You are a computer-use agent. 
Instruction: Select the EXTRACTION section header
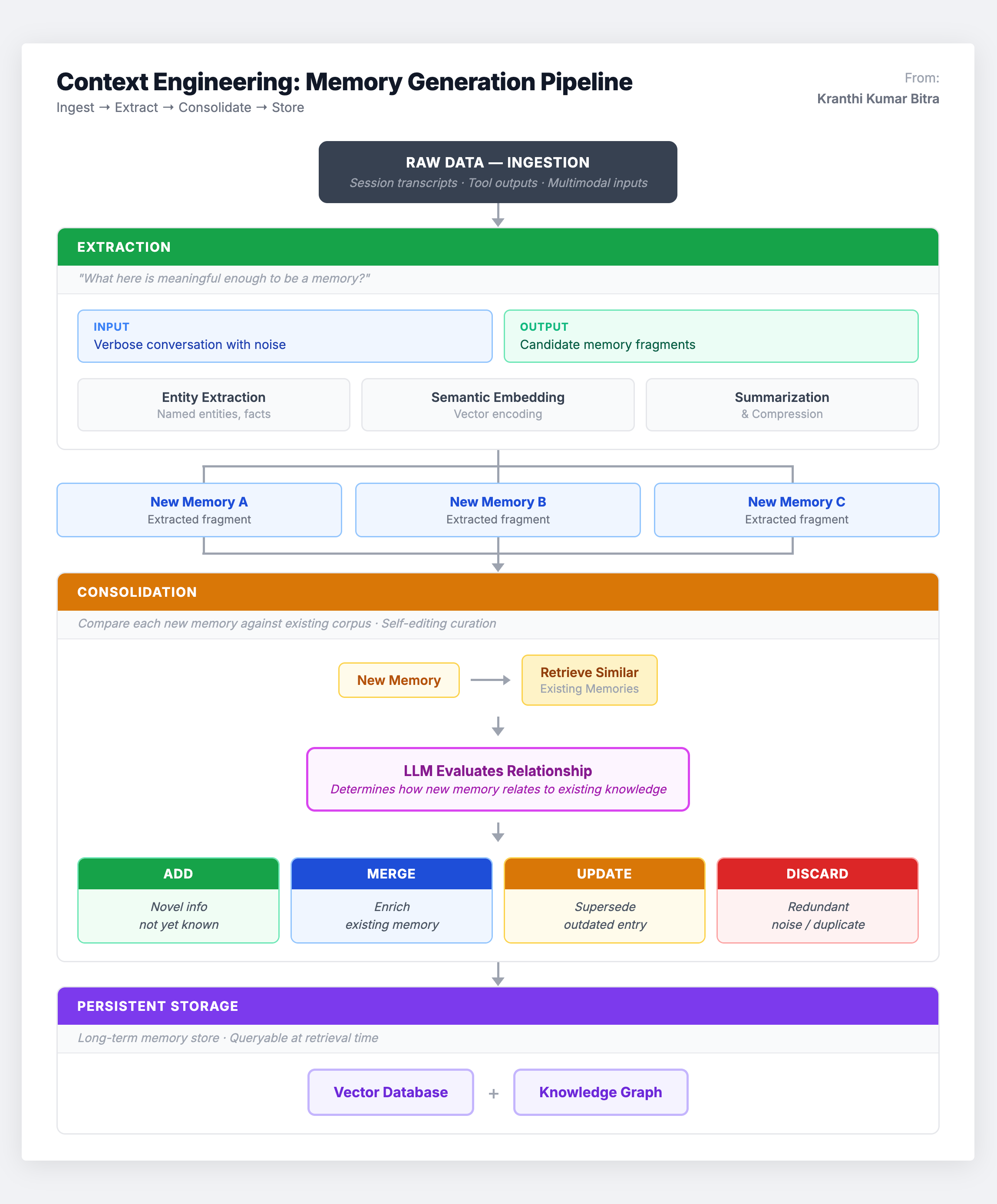click(x=497, y=247)
